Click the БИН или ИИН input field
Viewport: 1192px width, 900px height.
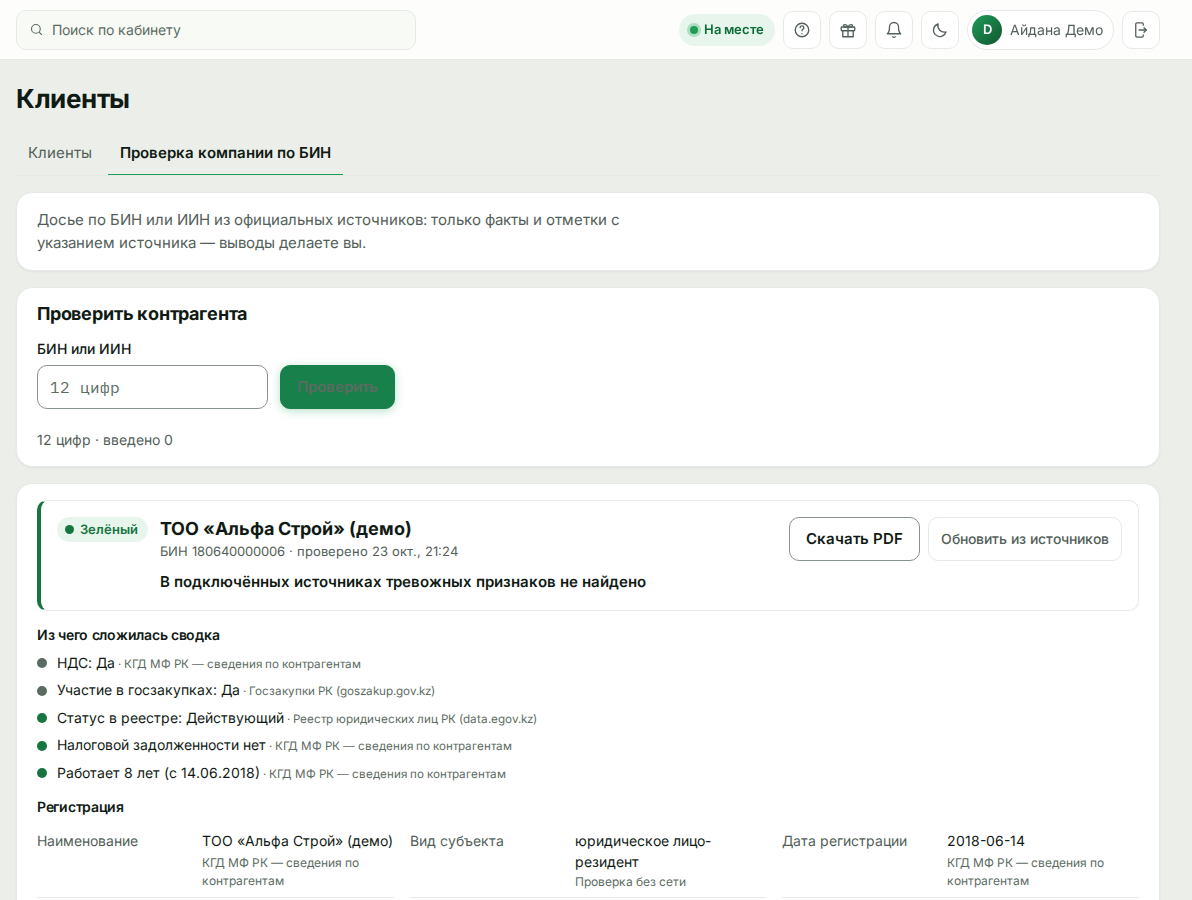152,387
